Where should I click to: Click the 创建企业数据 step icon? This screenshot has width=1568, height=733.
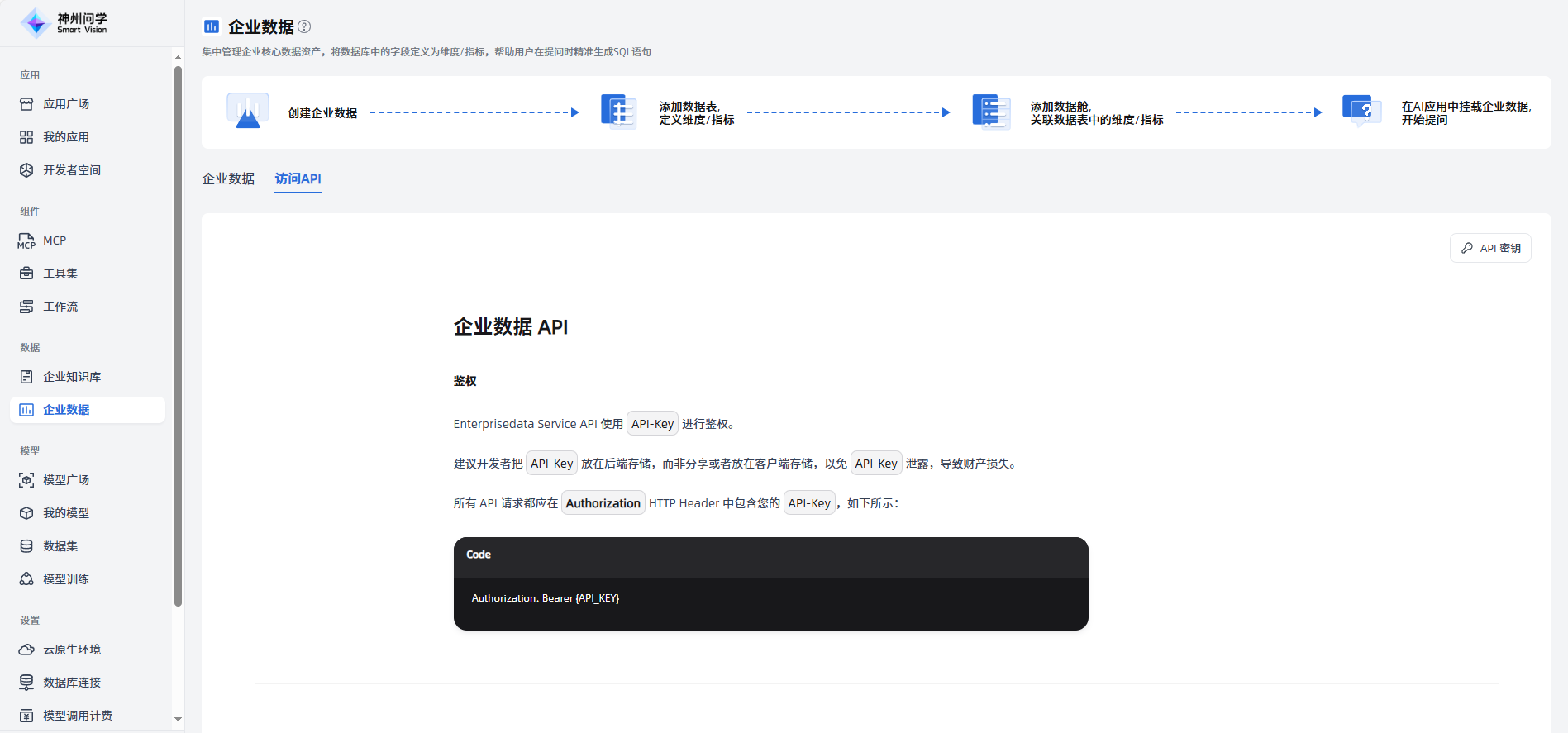pyautogui.click(x=248, y=112)
